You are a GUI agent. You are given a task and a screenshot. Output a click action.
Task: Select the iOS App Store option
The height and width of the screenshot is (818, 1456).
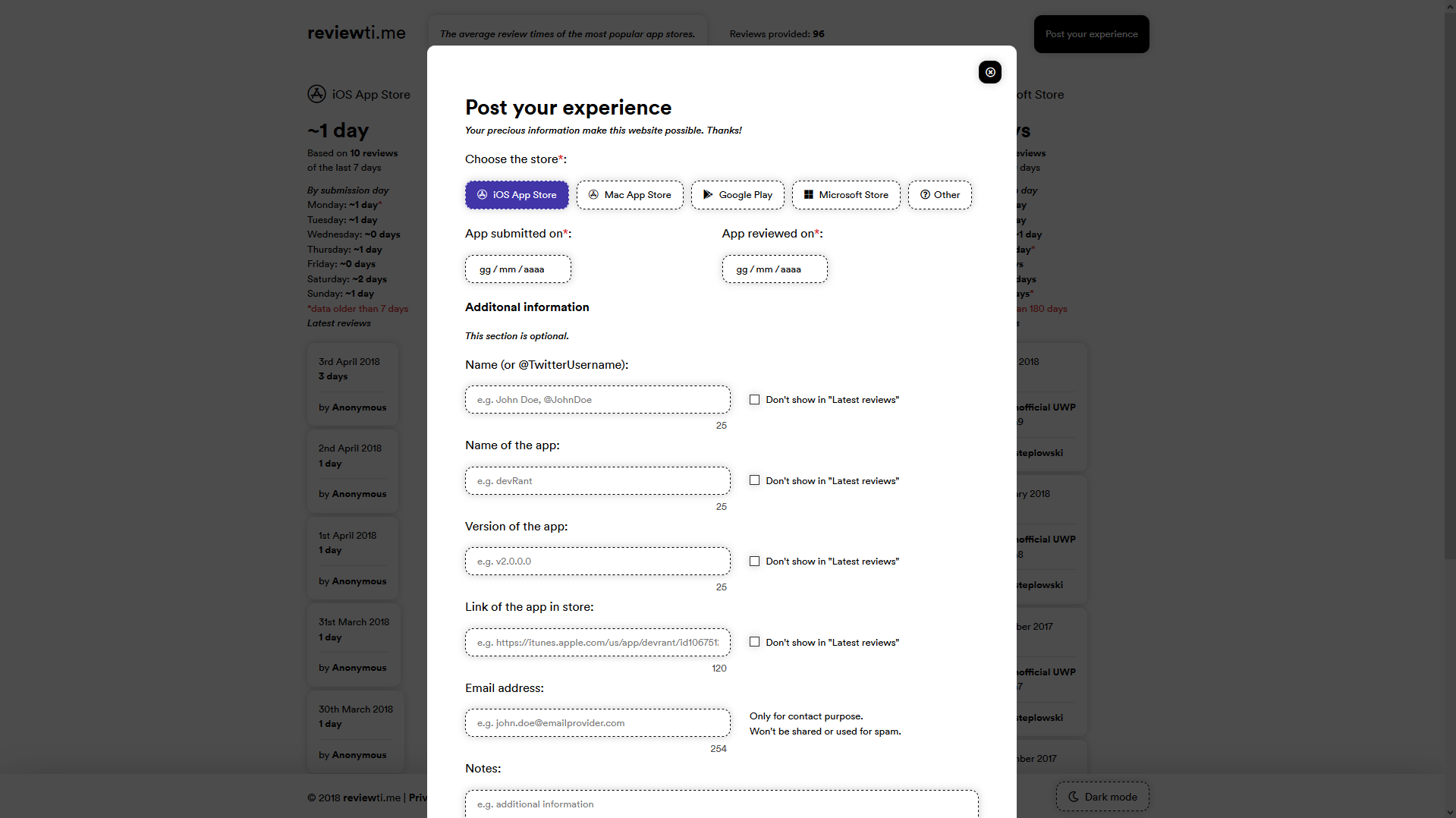pyautogui.click(x=517, y=195)
